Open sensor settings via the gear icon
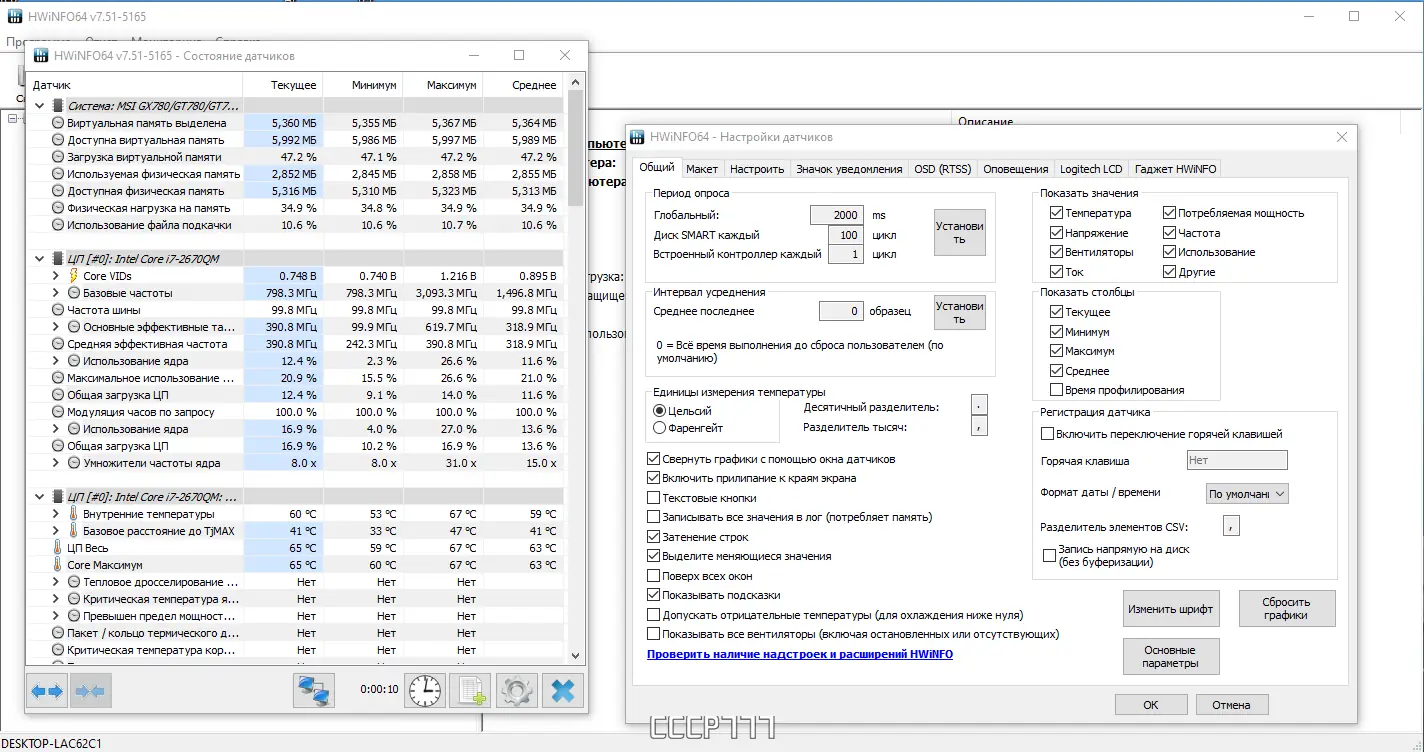The height and width of the screenshot is (752, 1424). tap(517, 690)
